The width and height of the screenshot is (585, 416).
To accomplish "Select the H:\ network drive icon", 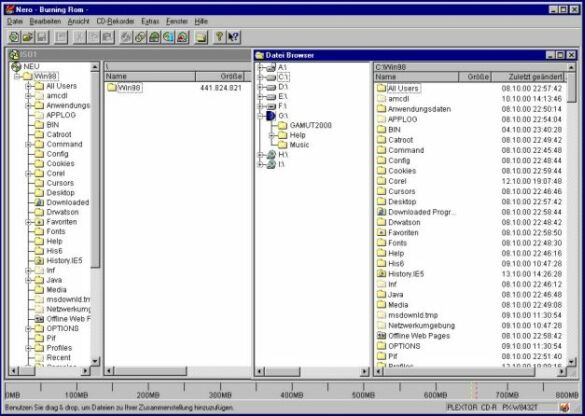I will click(x=271, y=154).
